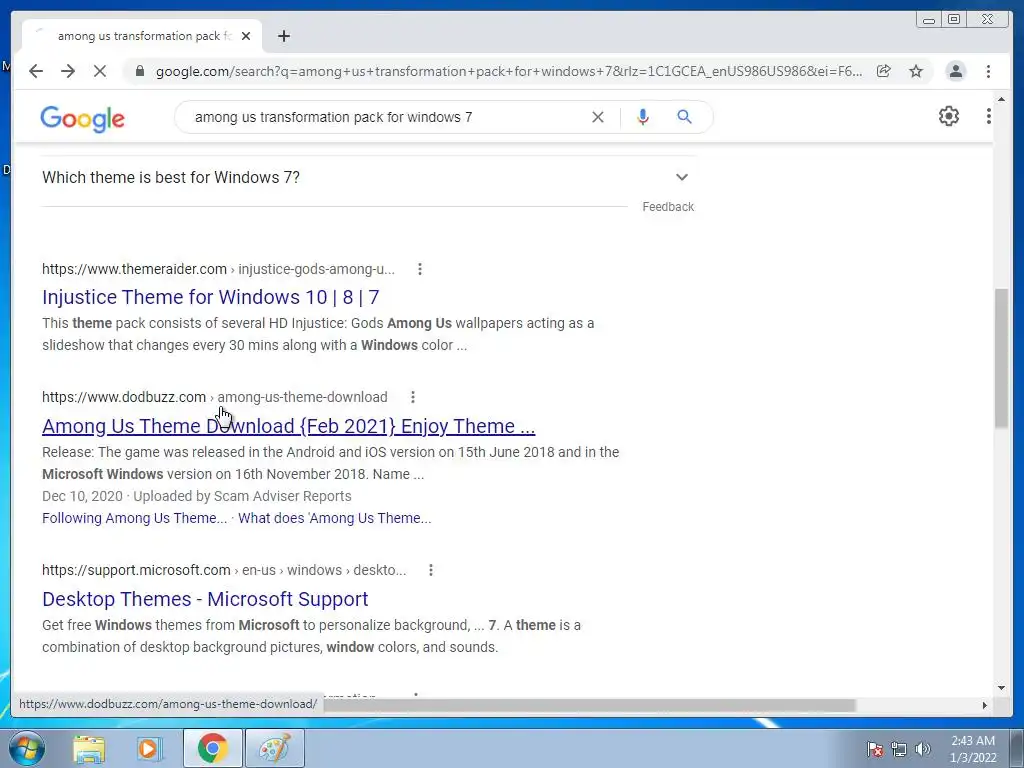This screenshot has height=768, width=1024.
Task: Open Chrome's three-dot menu
Action: tap(988, 71)
